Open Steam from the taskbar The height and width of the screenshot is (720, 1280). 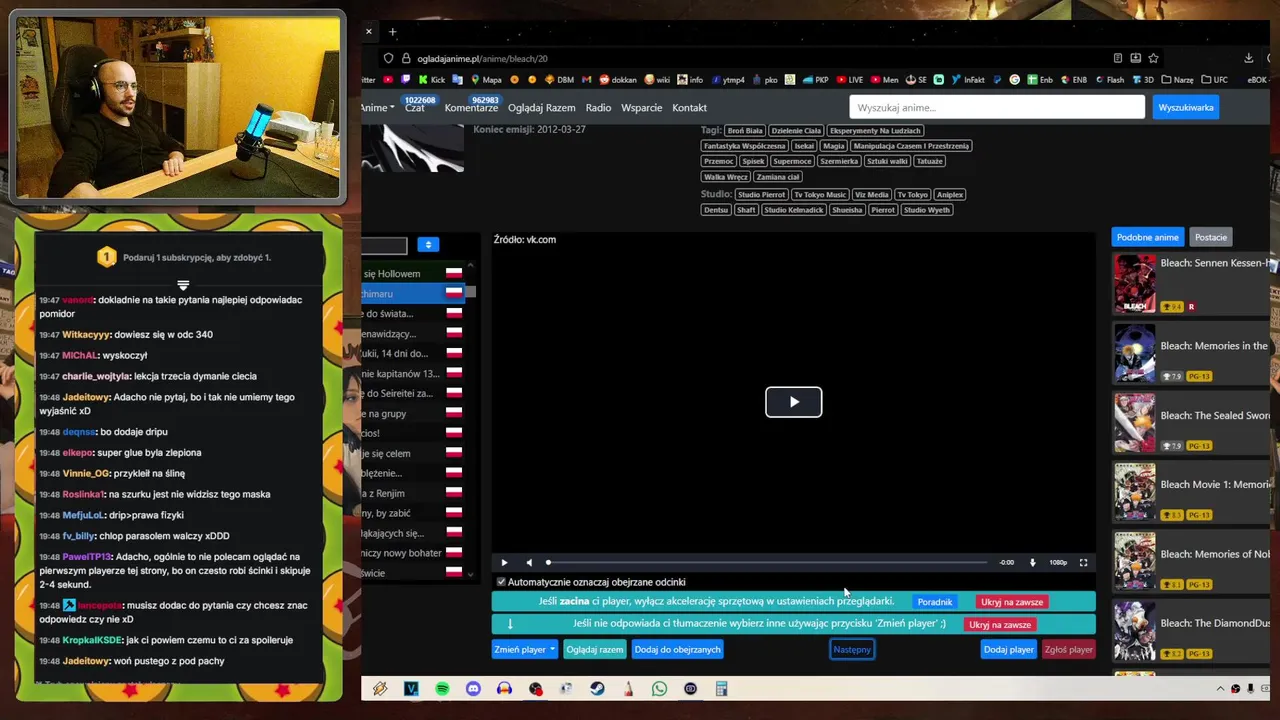pos(597,689)
